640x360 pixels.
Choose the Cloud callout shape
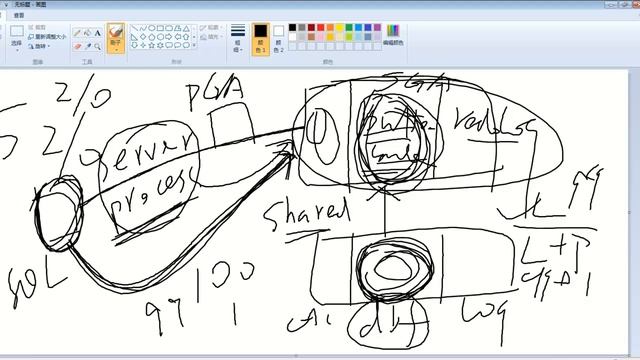(x=186, y=45)
